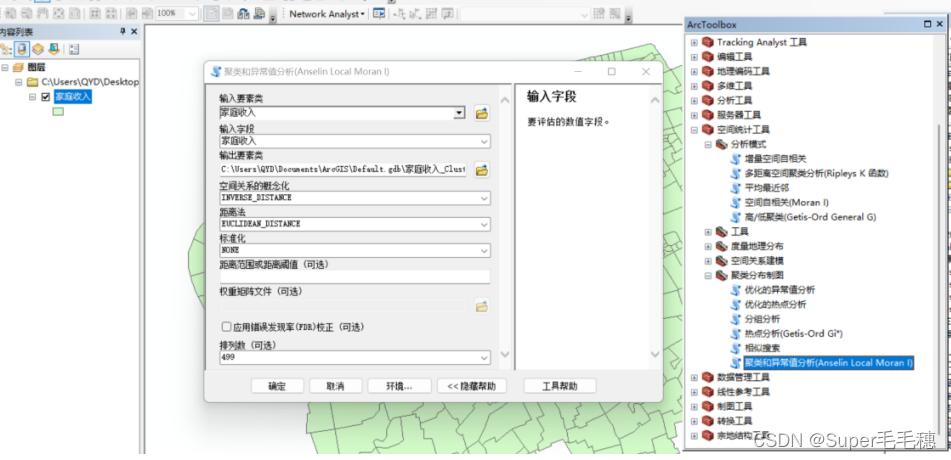Click the 确定 button
Viewport: 951px width, 460px height.
[277, 386]
